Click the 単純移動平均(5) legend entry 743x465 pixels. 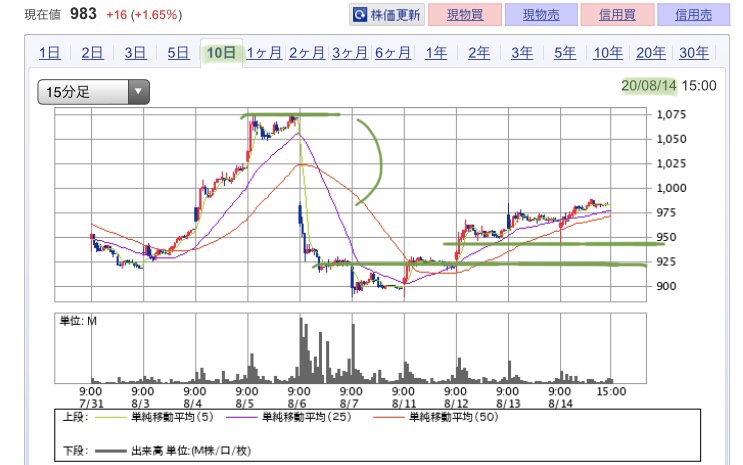(154, 417)
